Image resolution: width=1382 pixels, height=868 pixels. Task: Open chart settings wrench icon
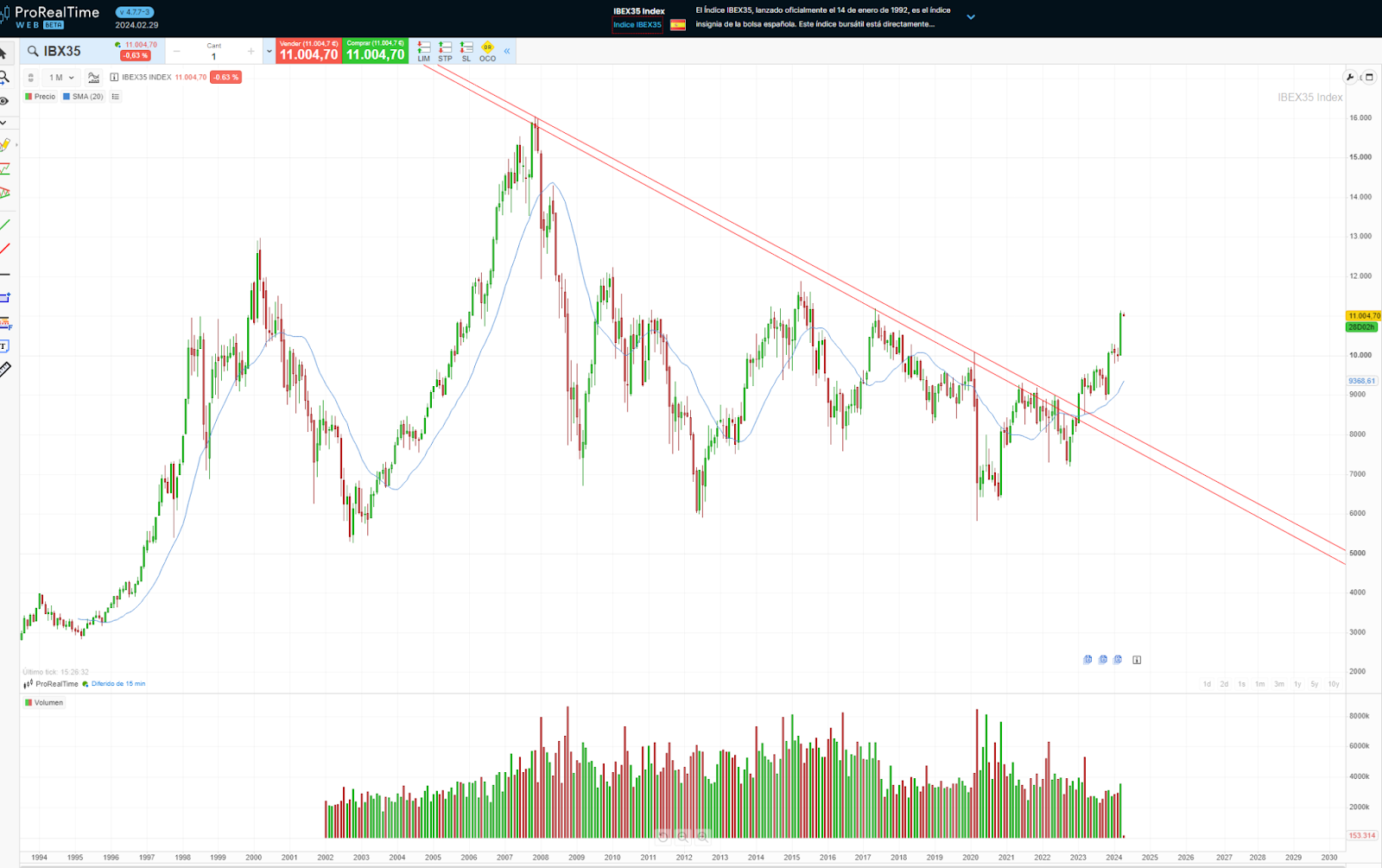(x=1350, y=78)
